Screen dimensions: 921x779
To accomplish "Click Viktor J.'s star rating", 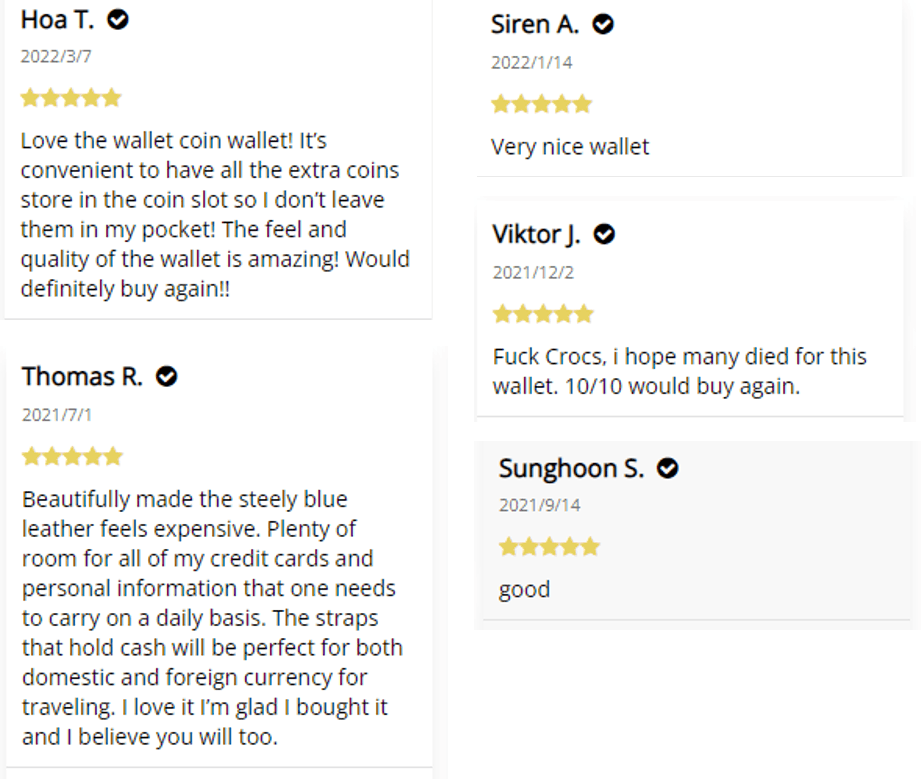I will (x=543, y=314).
